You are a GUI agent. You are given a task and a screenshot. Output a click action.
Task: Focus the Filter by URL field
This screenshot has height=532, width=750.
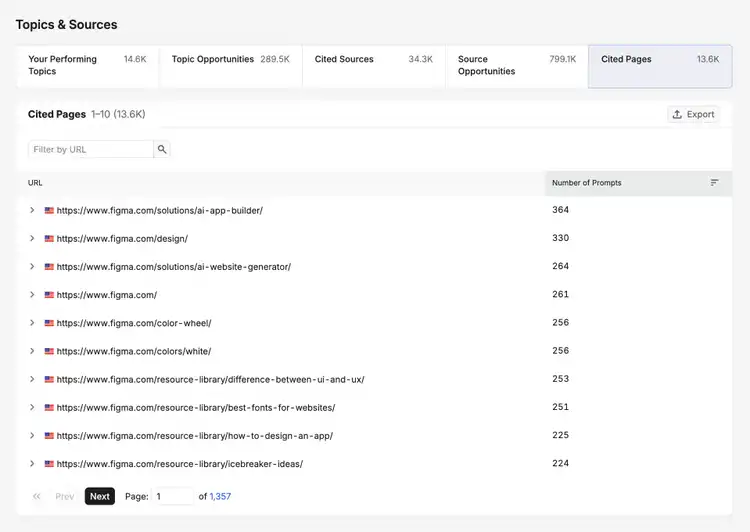click(90, 149)
